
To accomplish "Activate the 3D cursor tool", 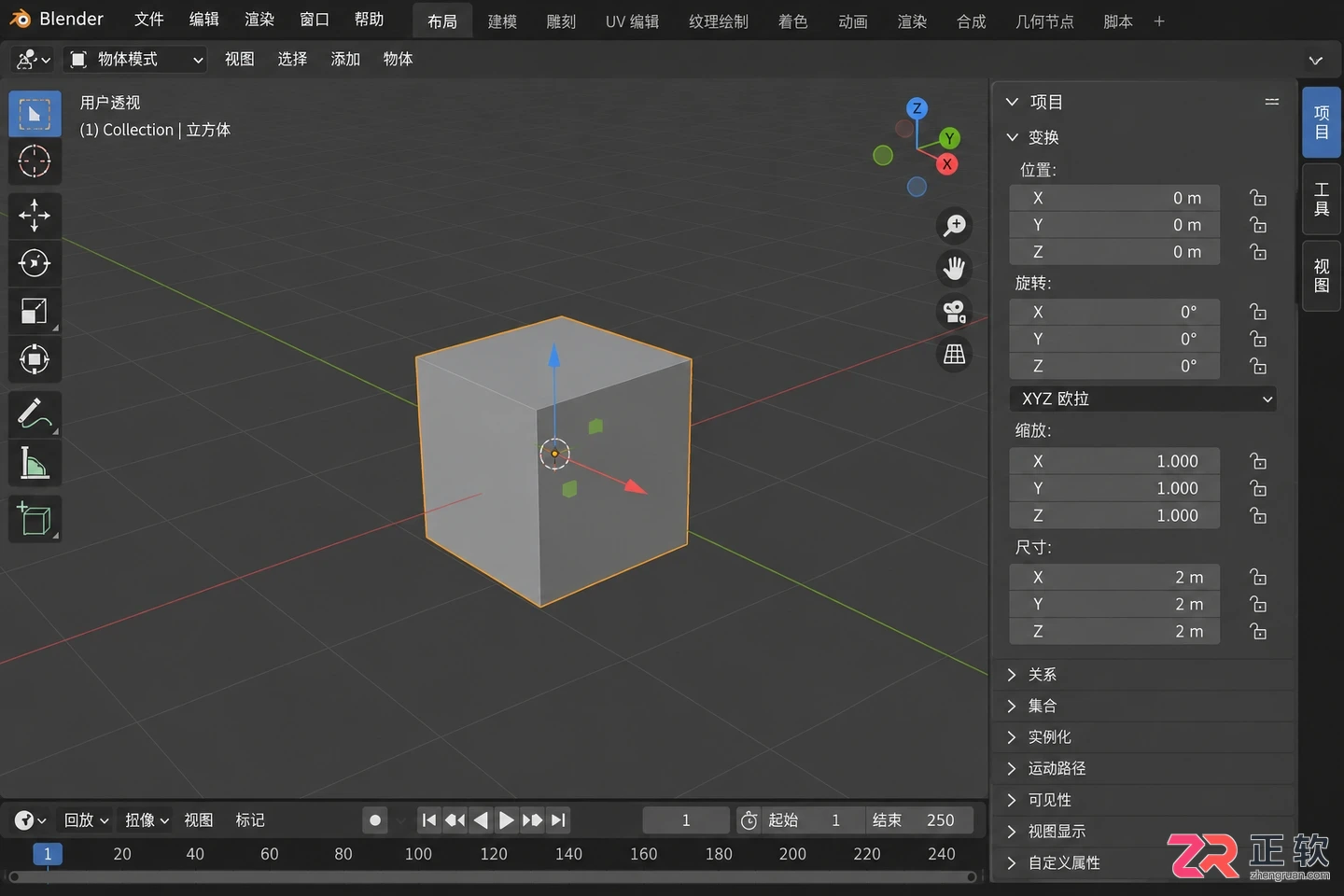I will (35, 161).
